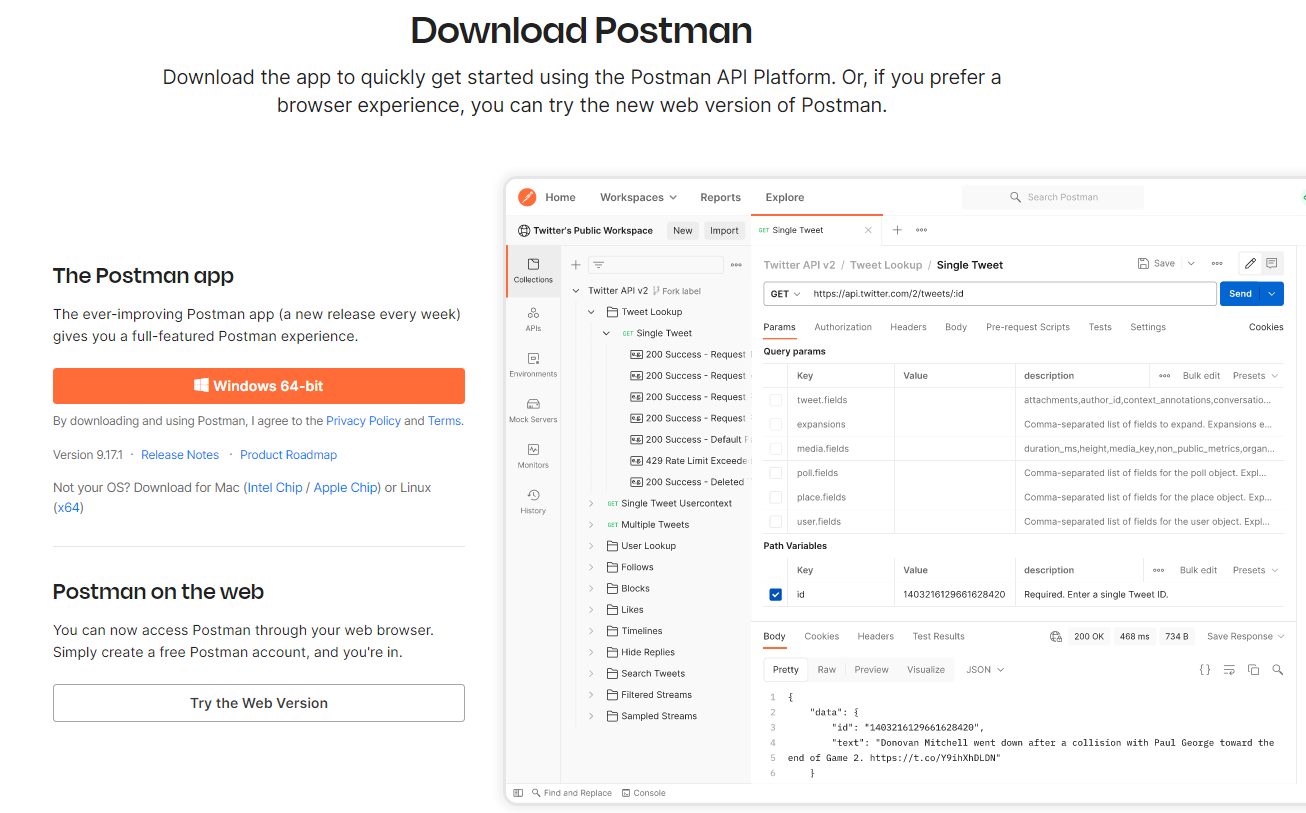Open the comments speech bubble icon
Screen dimensions: 1306x813
1272,264
